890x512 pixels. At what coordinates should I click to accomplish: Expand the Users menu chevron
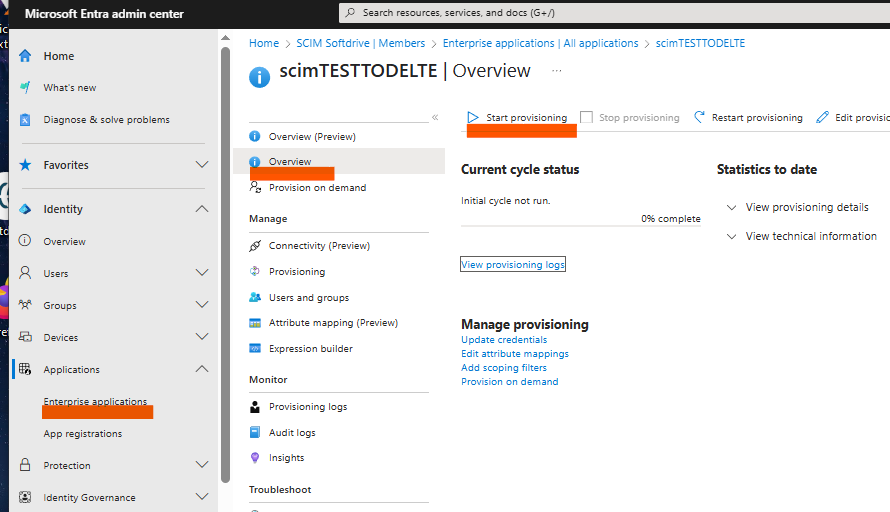coord(201,272)
